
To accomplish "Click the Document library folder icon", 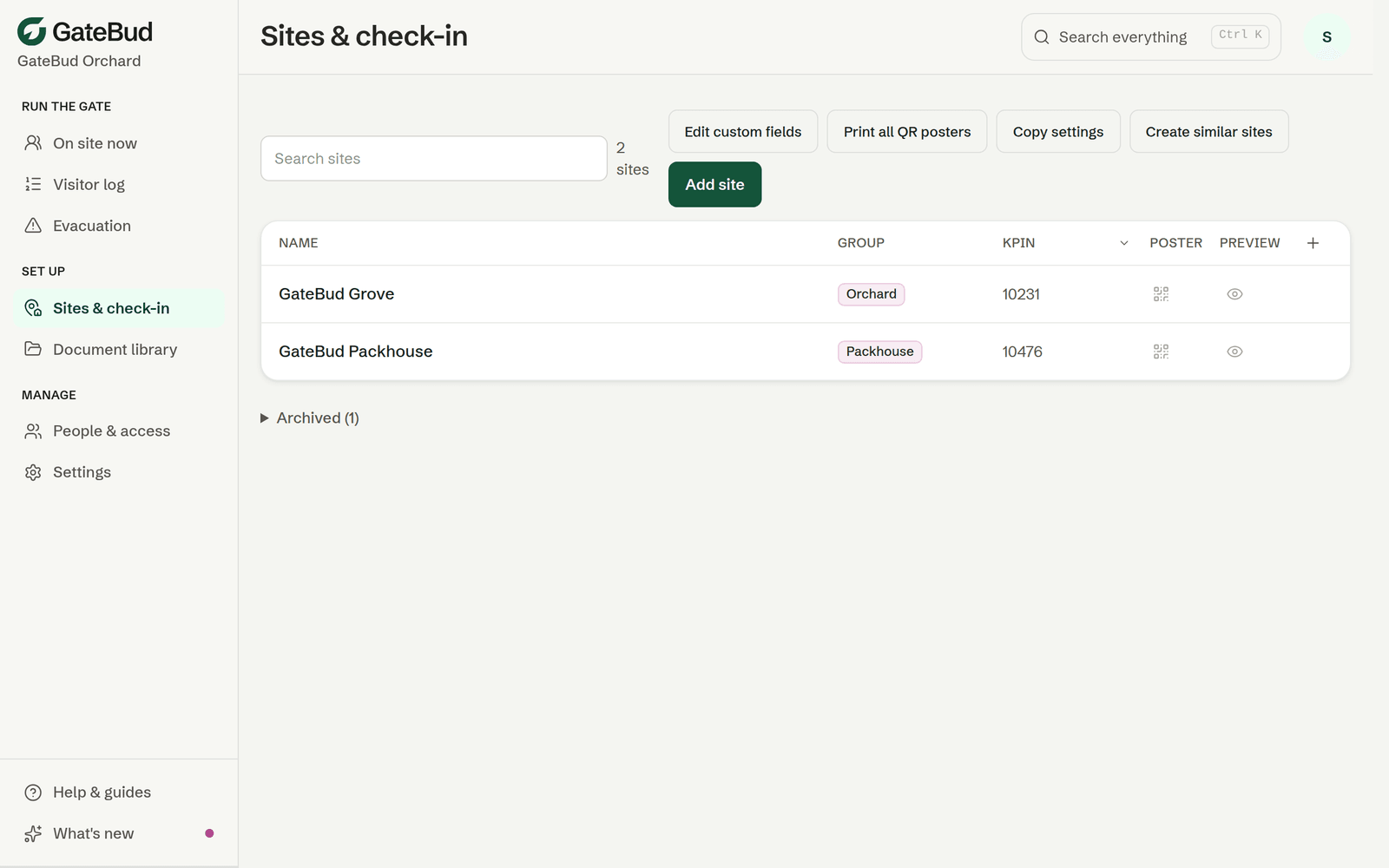I will (x=33, y=349).
